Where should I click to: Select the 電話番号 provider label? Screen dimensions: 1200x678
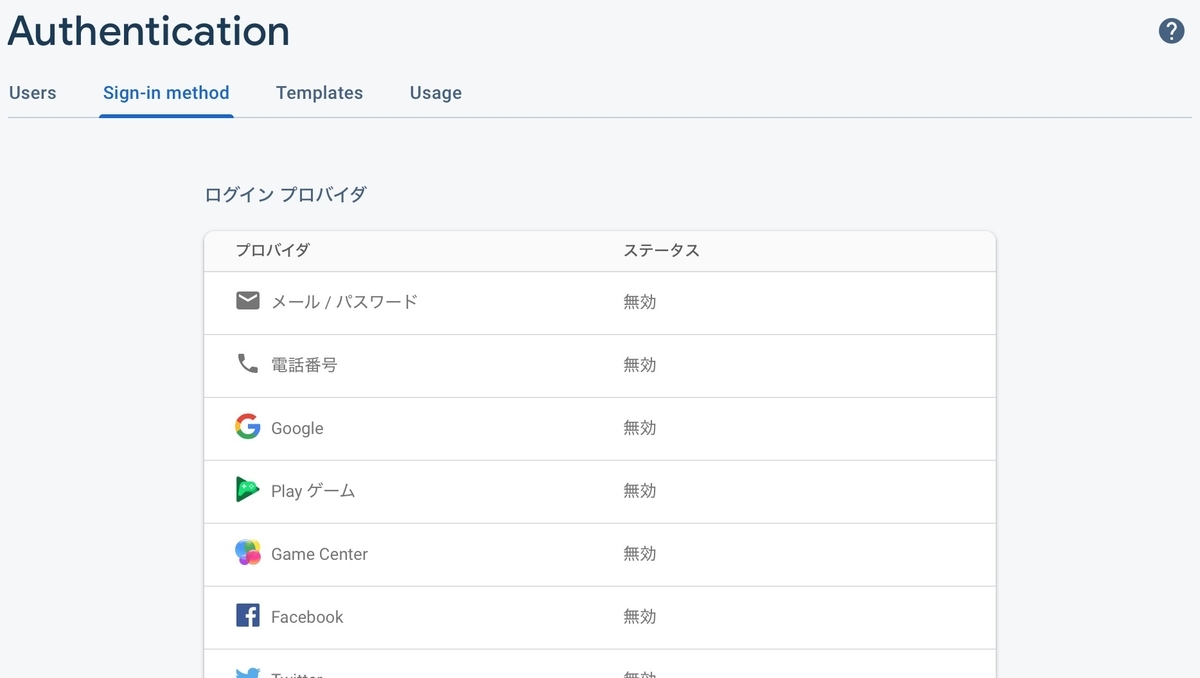[x=305, y=365]
